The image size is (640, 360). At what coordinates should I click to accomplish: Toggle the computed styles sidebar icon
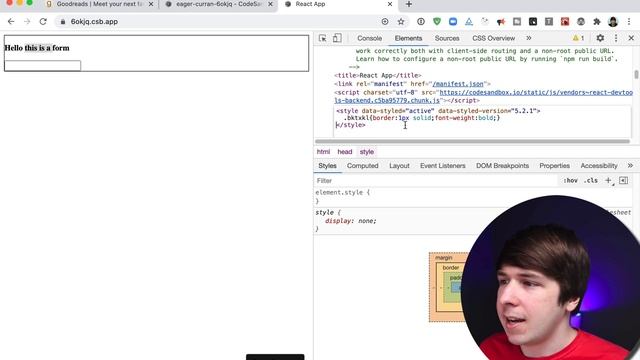[x=623, y=180]
